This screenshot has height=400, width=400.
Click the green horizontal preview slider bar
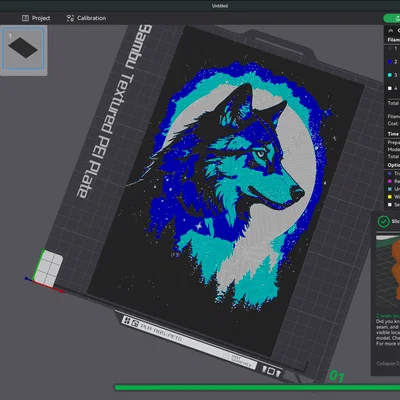[257, 388]
